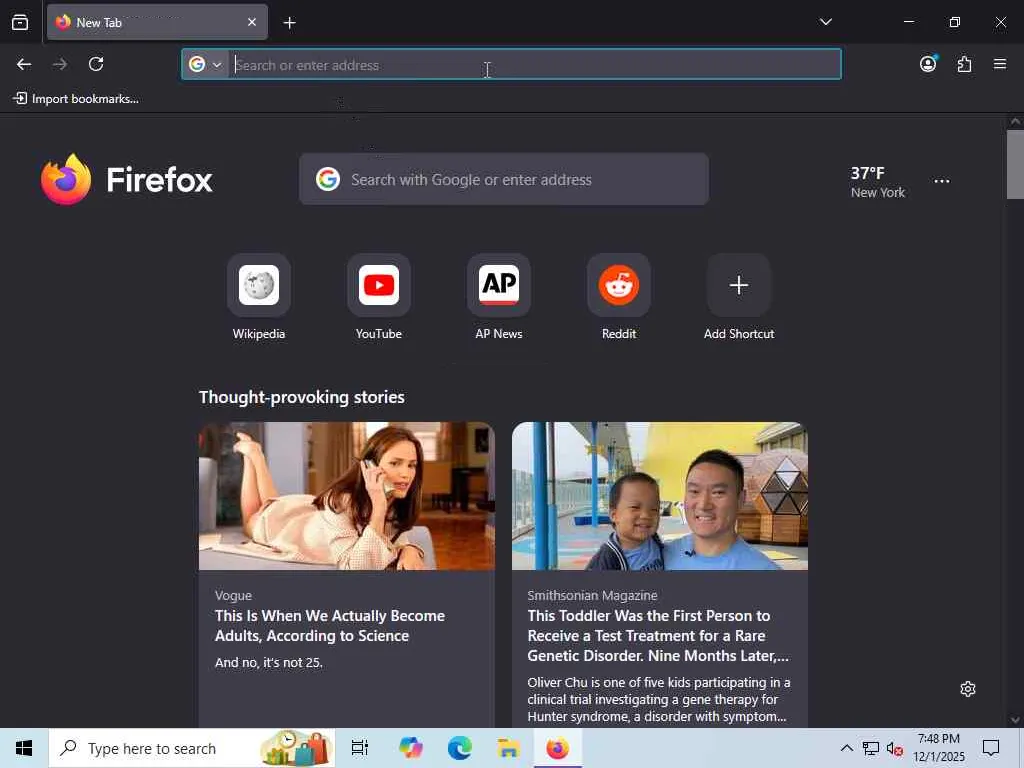The height and width of the screenshot is (768, 1024).
Task: Select the New Tab tab
Action: [157, 22]
